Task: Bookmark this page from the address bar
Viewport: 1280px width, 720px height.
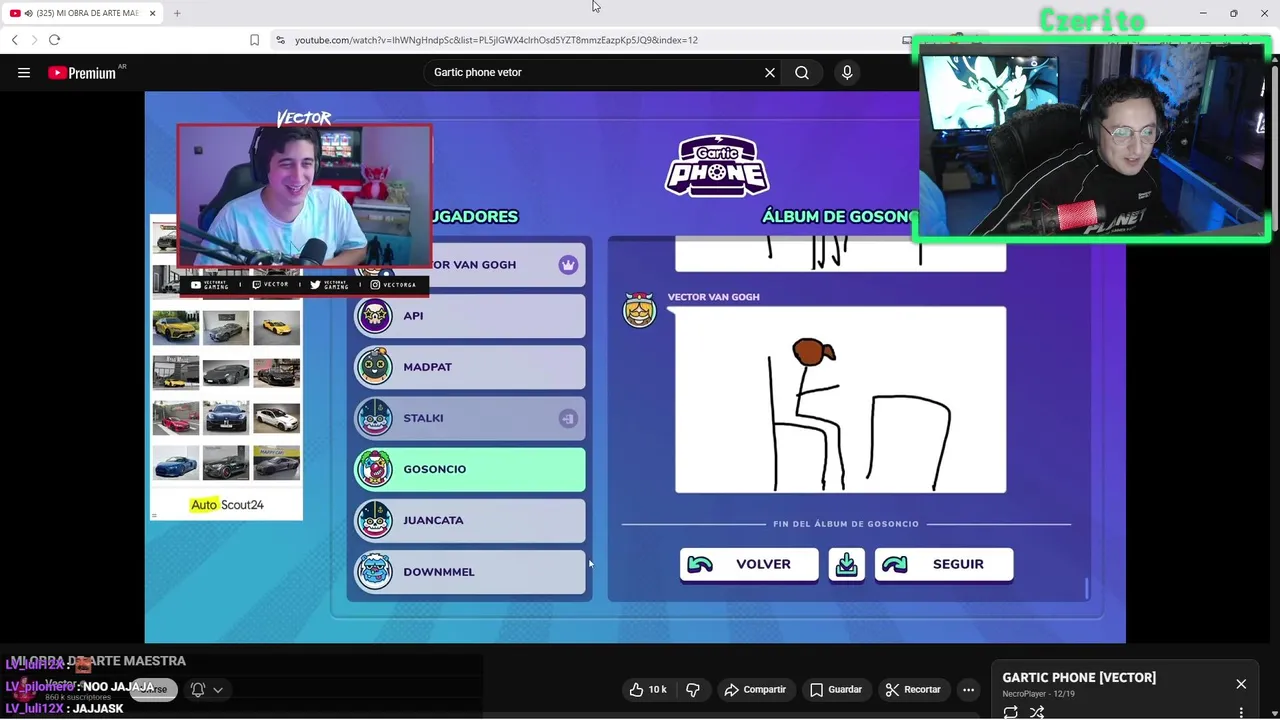Action: [x=254, y=40]
